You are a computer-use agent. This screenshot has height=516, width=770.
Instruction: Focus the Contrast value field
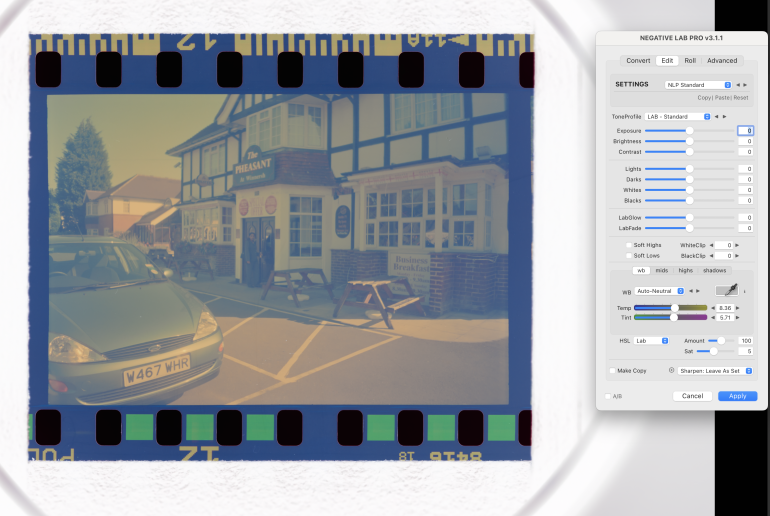[x=745, y=152]
